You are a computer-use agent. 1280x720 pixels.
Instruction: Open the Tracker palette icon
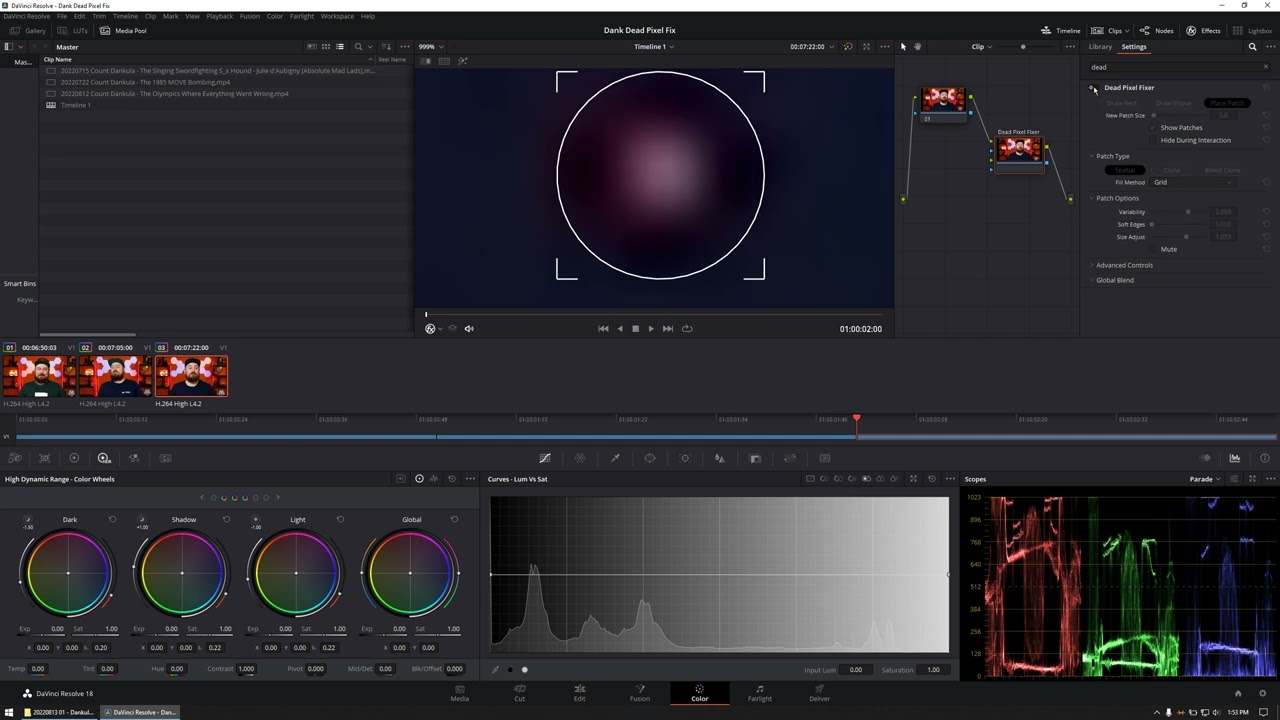pos(685,458)
